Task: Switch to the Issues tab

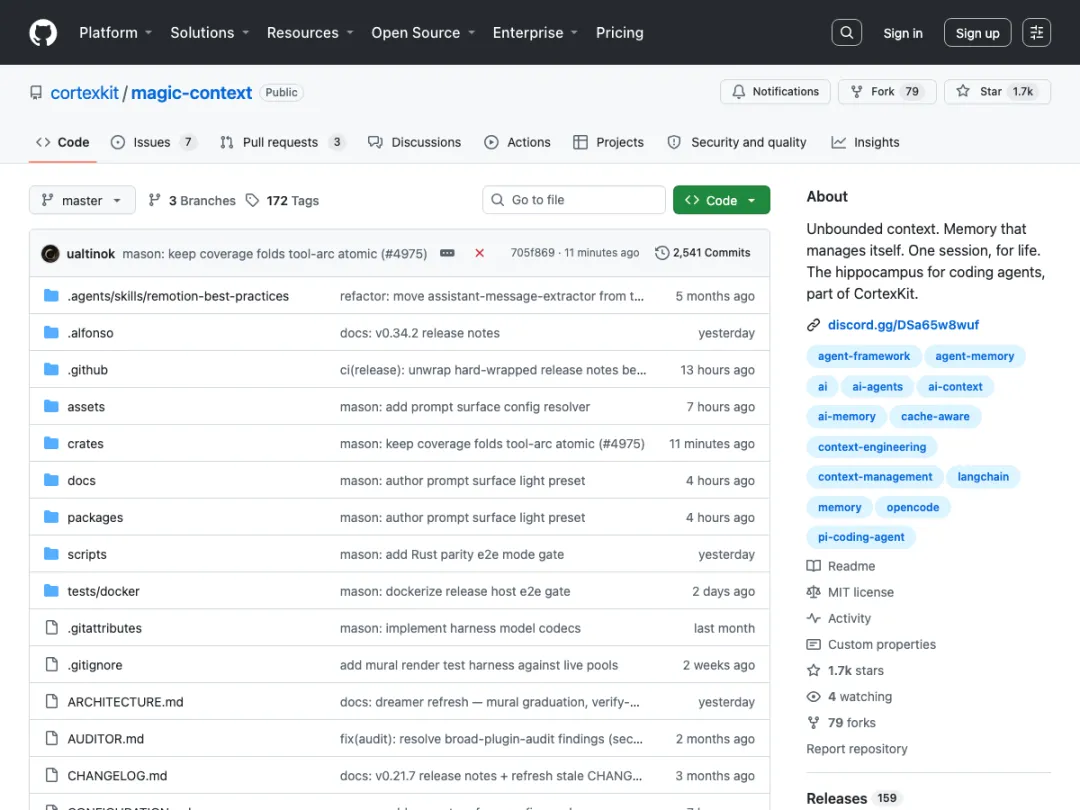Action: coord(154,143)
